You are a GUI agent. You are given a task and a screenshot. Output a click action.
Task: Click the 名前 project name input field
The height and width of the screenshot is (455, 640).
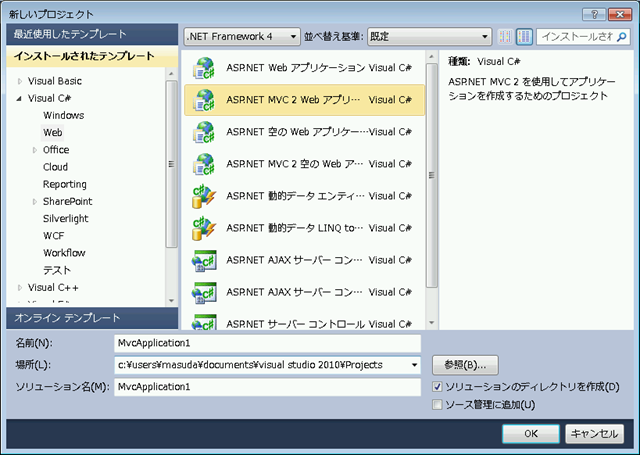[267, 343]
